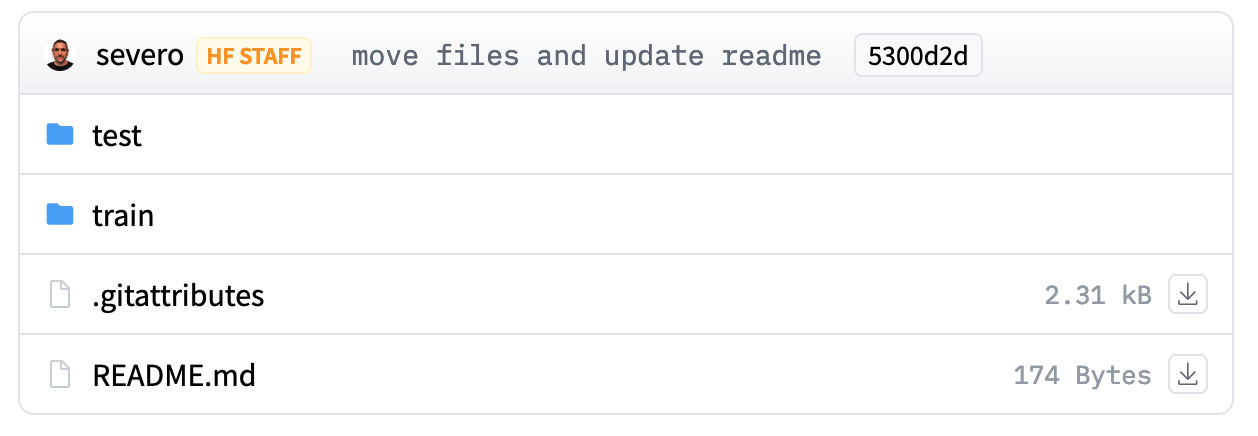Screen dimensions: 1258x436
Task: Click commit hash 5300d2d
Action: tap(918, 56)
